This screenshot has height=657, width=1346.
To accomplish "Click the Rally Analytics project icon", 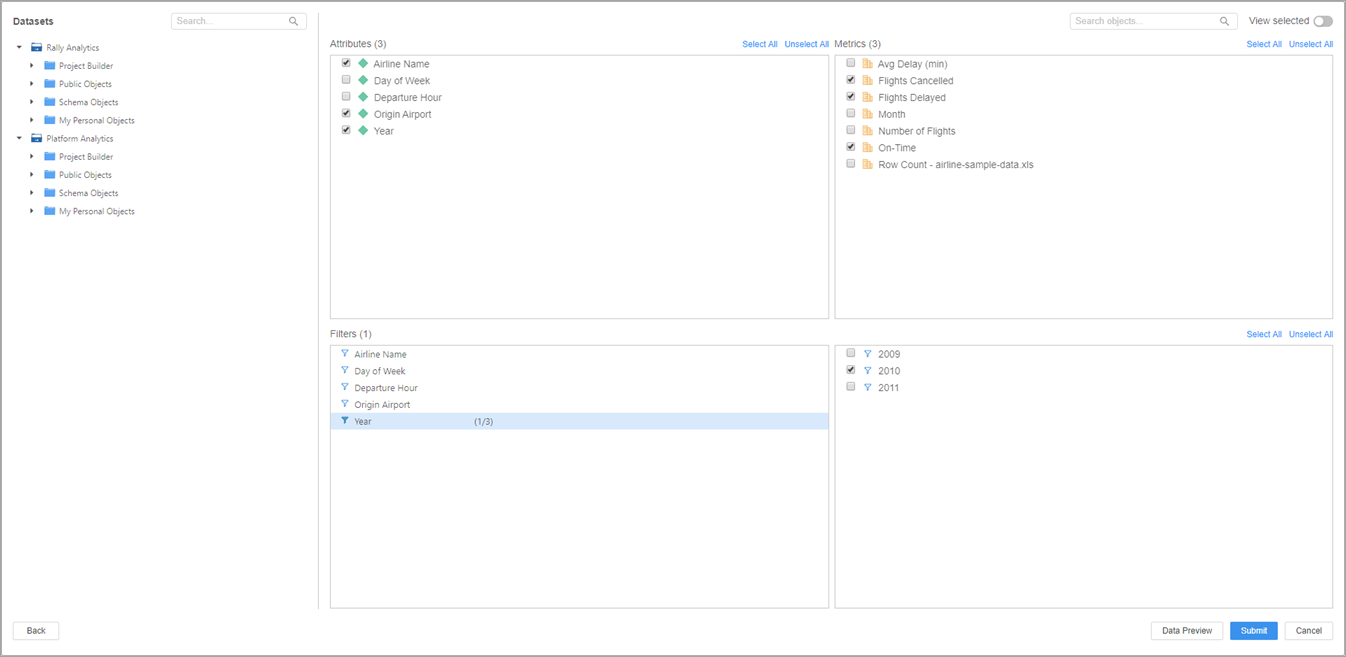I will 36,48.
